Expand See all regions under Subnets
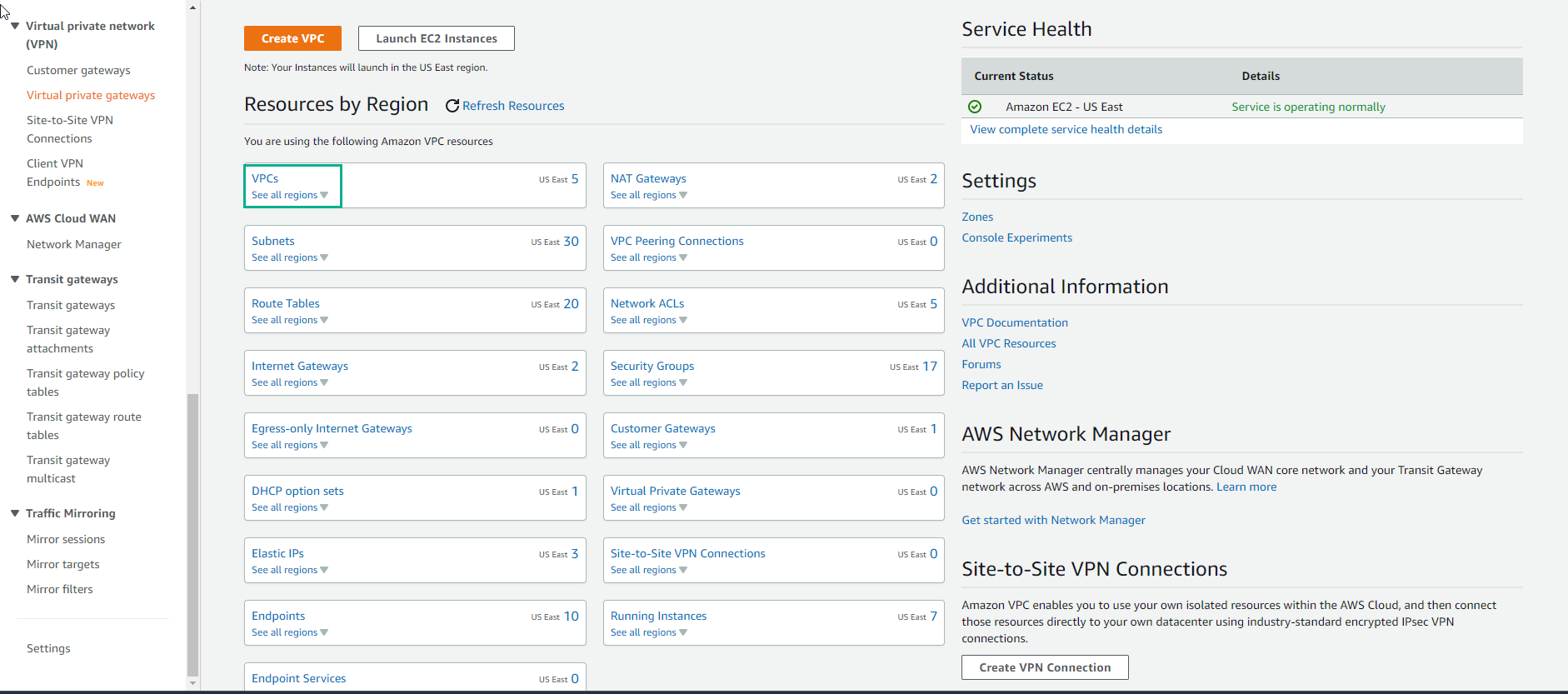 click(x=290, y=257)
